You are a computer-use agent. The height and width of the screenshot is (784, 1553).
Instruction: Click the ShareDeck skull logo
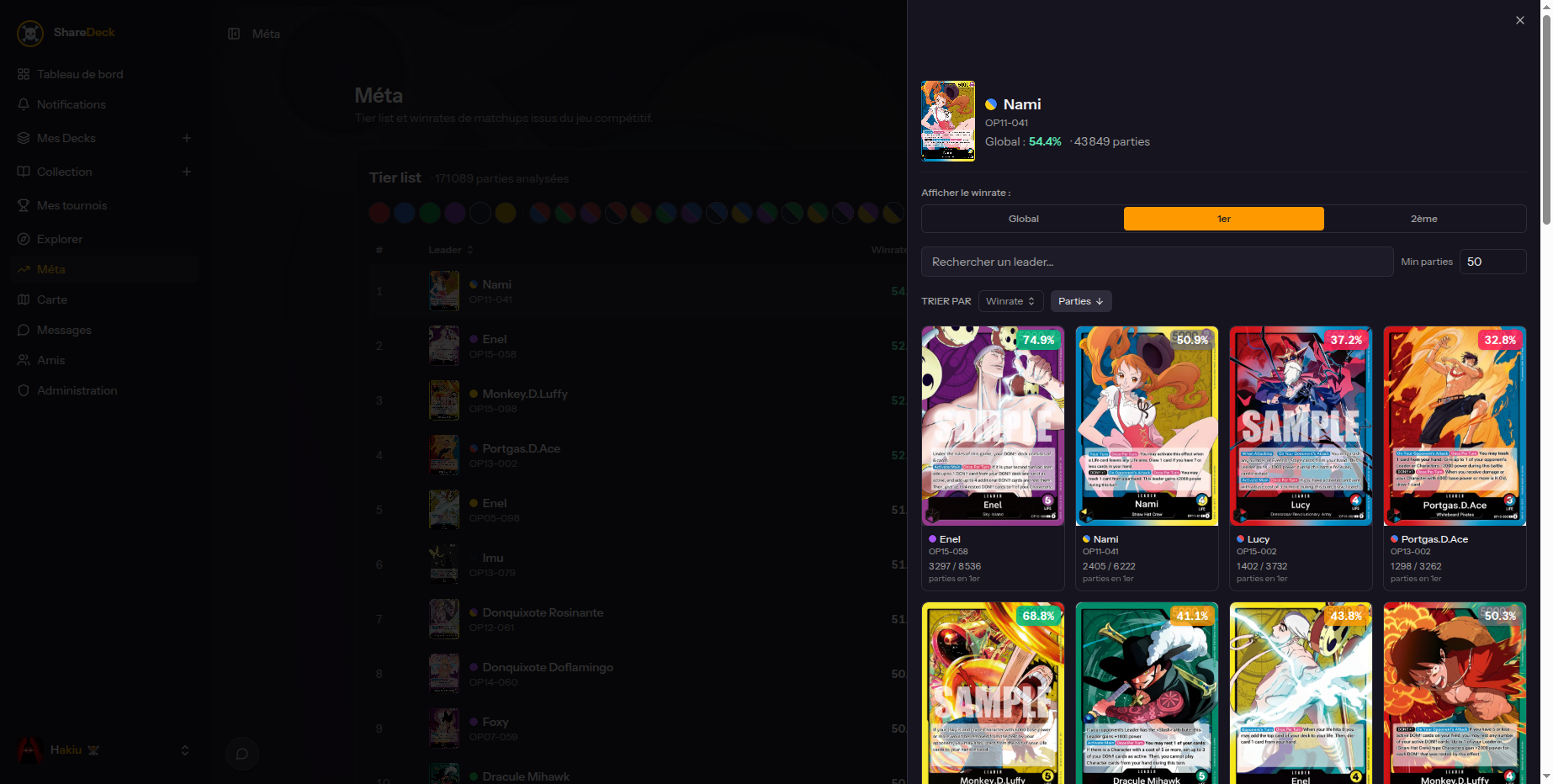click(x=30, y=34)
